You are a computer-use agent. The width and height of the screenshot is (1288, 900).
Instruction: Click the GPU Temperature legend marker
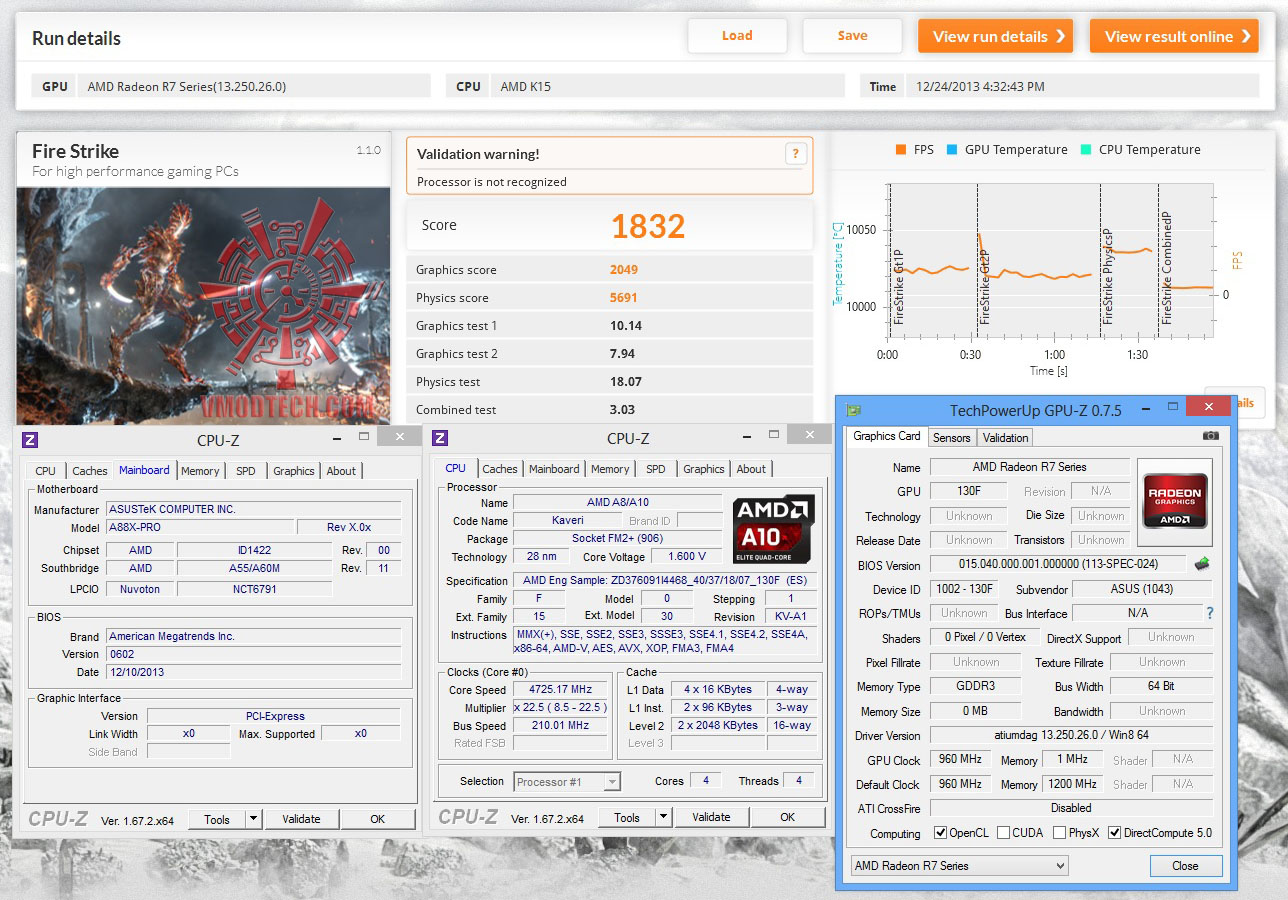[952, 150]
